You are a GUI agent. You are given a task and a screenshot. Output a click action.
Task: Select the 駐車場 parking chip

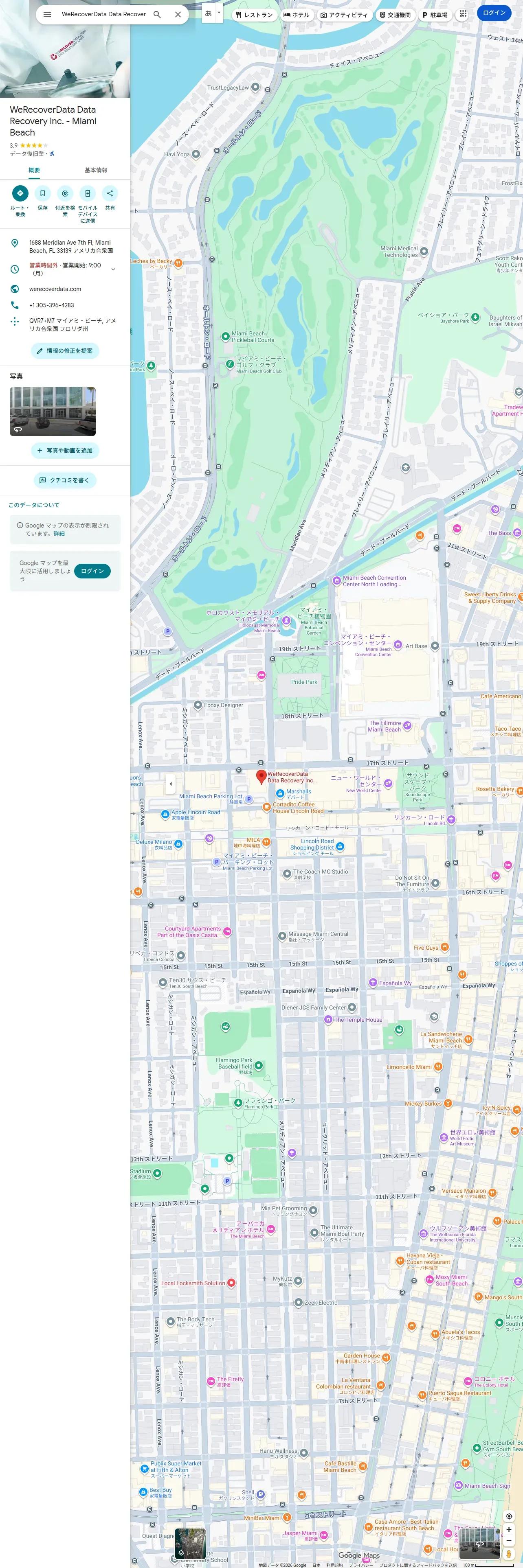(x=435, y=15)
